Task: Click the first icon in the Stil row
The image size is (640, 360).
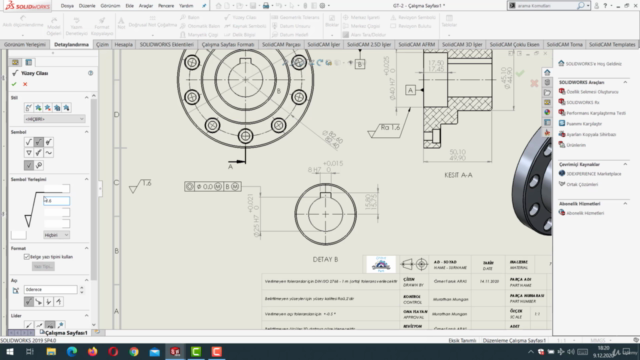Action: [29, 108]
